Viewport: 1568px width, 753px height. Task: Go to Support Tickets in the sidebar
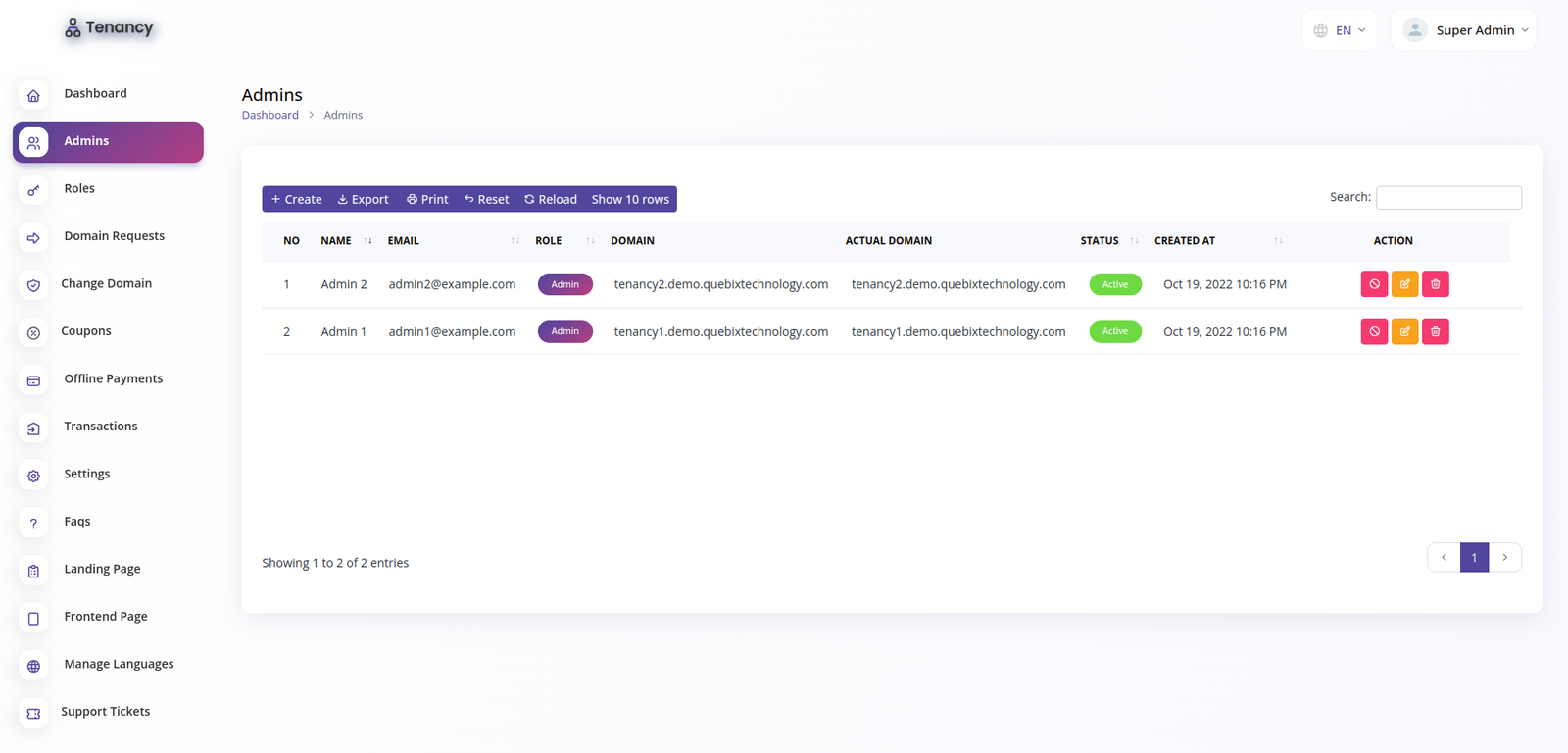(105, 712)
